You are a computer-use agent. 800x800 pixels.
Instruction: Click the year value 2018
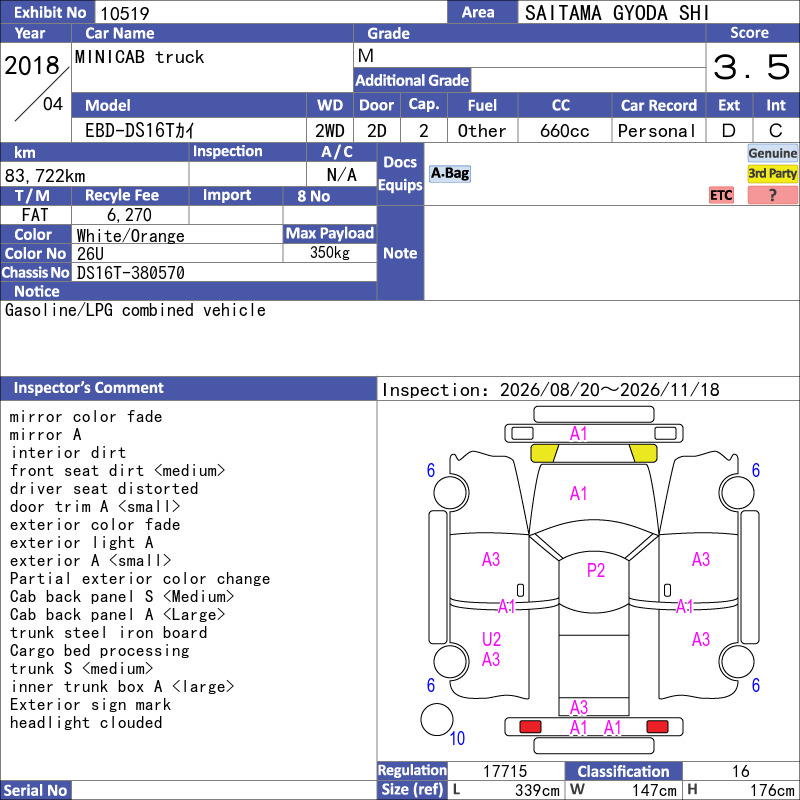click(32, 66)
